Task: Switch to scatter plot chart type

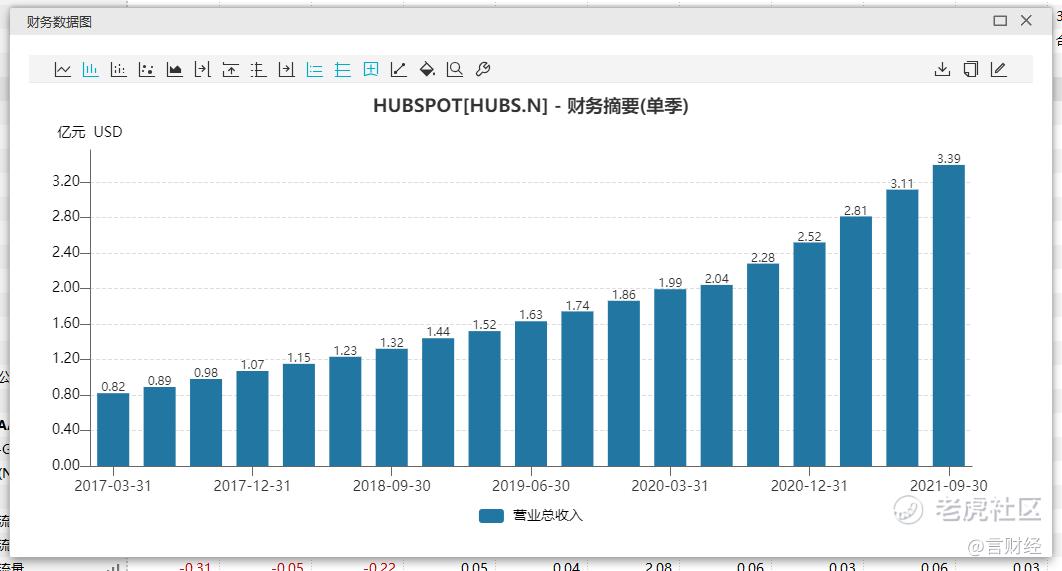Action: 146,69
